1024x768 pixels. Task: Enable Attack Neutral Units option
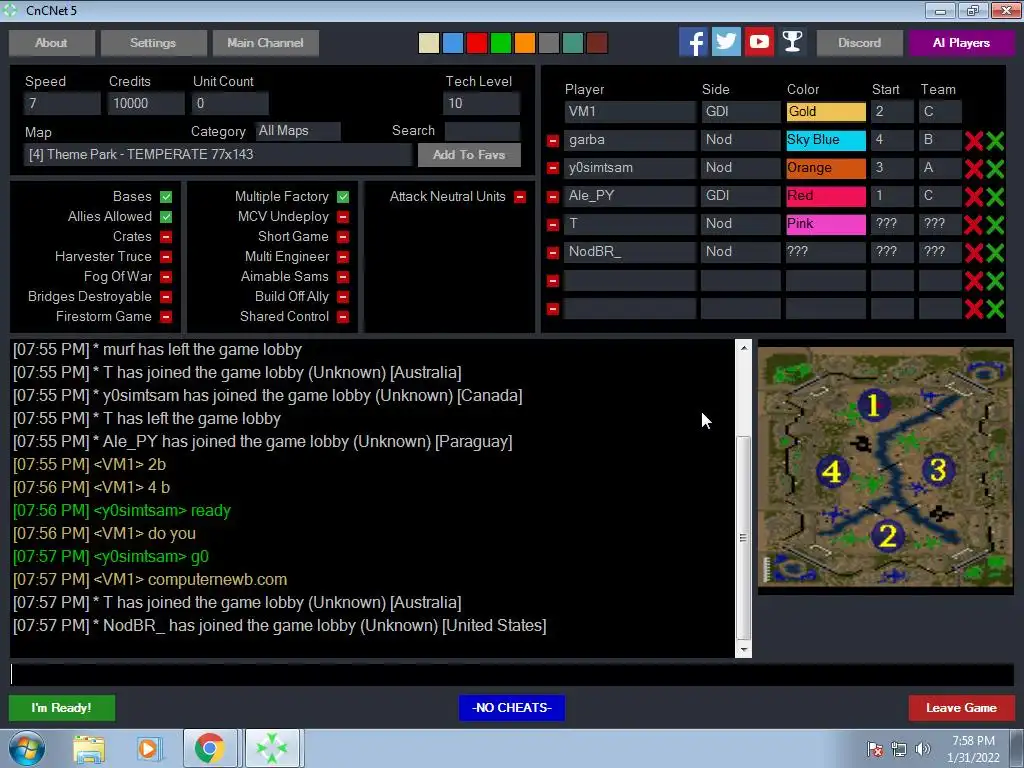(520, 197)
